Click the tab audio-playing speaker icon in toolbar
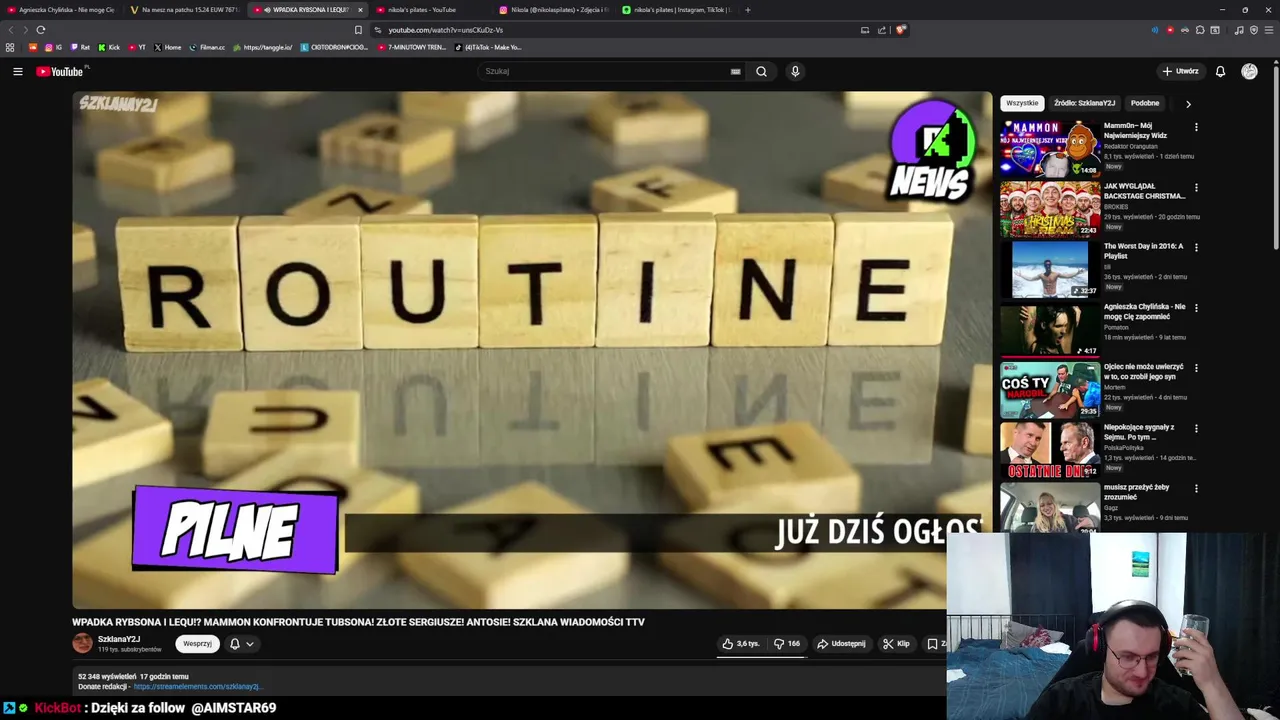 (x=1154, y=30)
